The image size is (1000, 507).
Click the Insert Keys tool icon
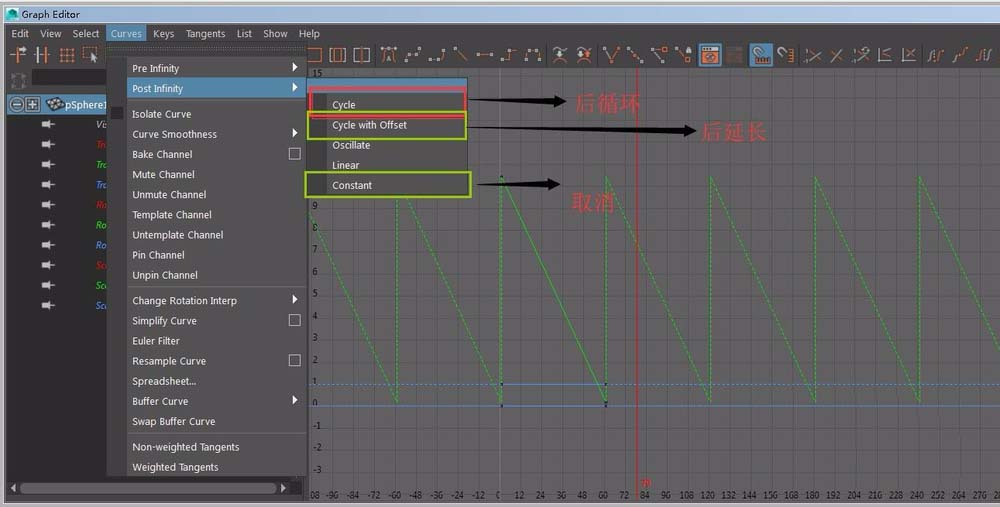(42, 55)
